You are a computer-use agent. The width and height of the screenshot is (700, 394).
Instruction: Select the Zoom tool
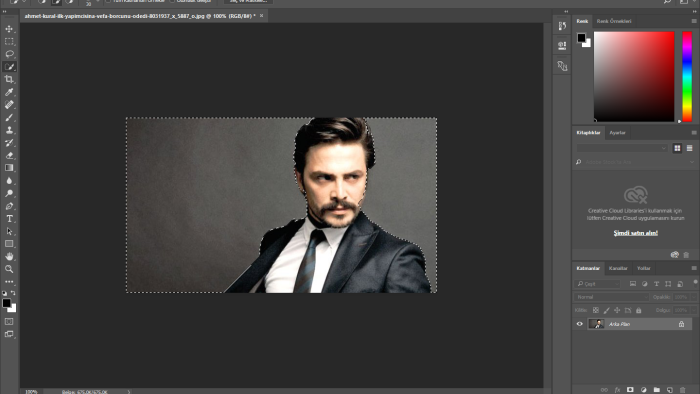point(9,269)
